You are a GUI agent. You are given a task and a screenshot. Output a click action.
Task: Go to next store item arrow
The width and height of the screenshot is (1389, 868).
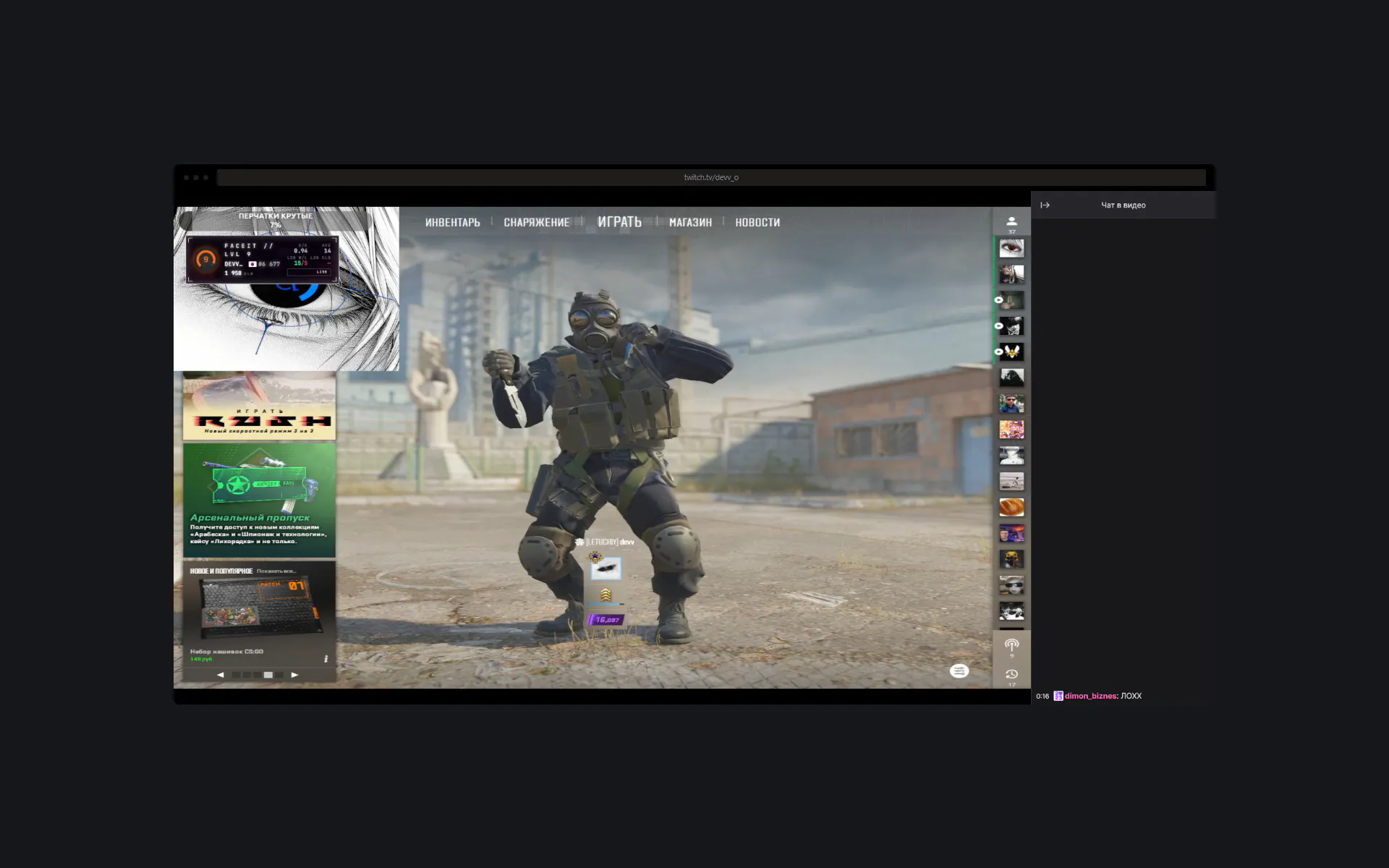pos(294,675)
